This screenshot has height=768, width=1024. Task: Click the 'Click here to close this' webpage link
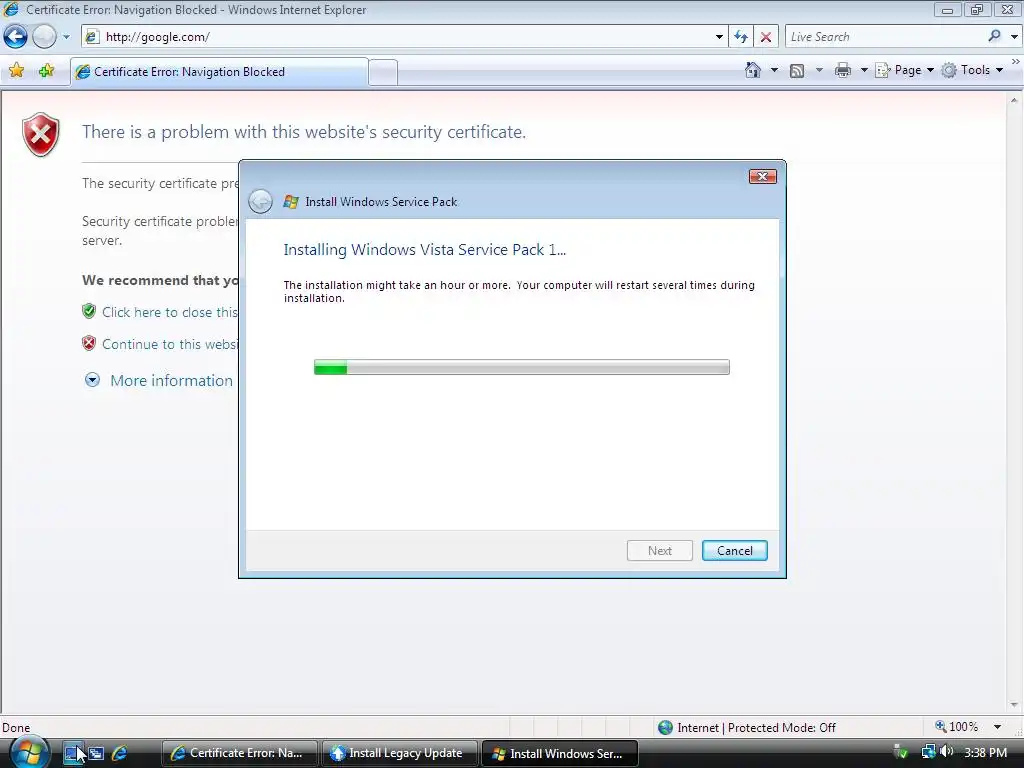coord(169,312)
